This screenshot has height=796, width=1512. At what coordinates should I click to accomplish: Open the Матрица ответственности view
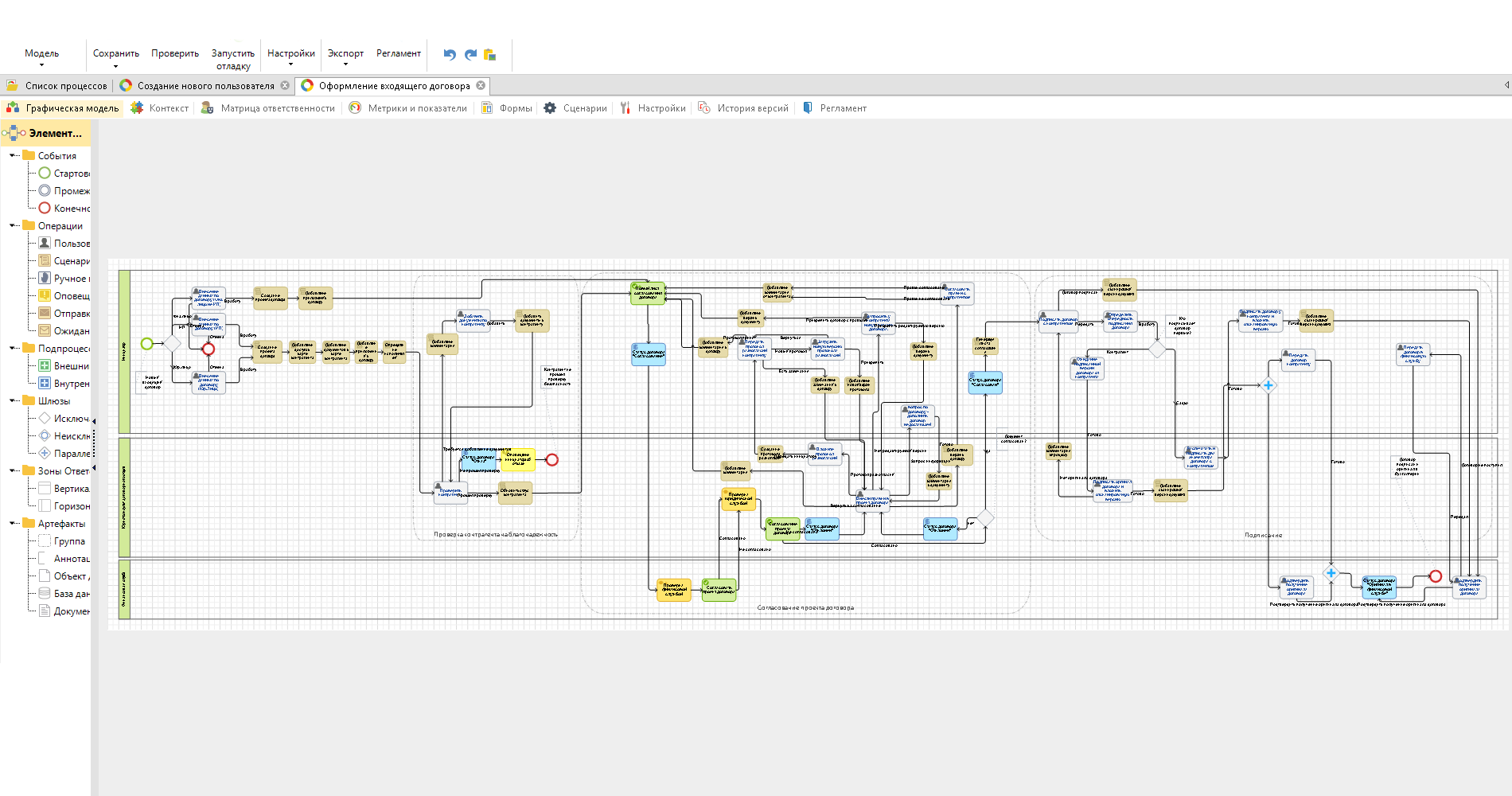coord(268,107)
